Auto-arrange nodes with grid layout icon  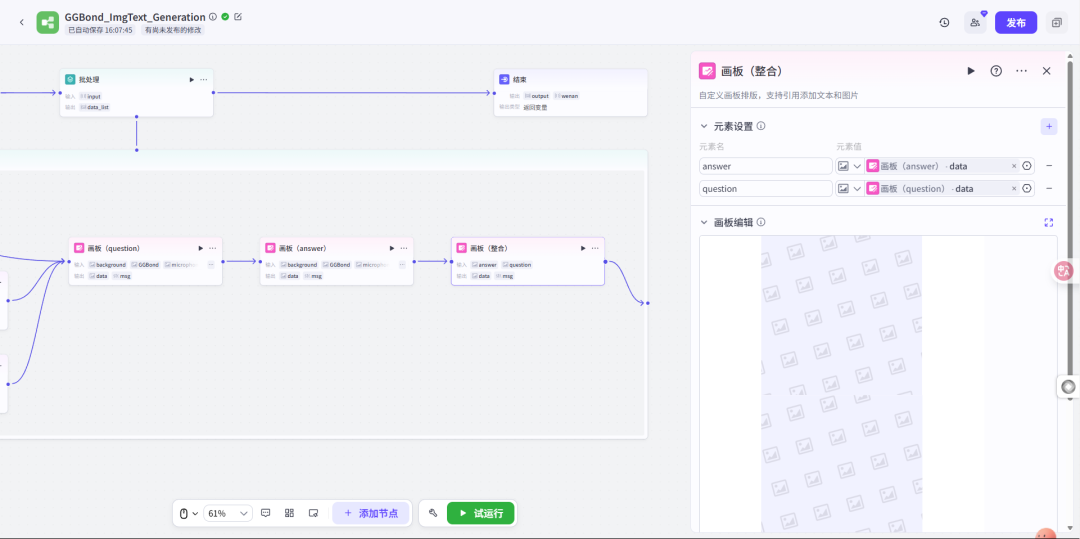pos(289,514)
